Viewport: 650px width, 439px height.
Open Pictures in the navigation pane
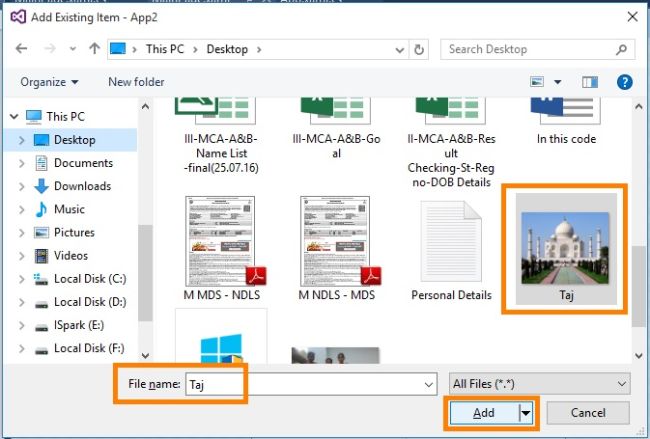tap(74, 233)
